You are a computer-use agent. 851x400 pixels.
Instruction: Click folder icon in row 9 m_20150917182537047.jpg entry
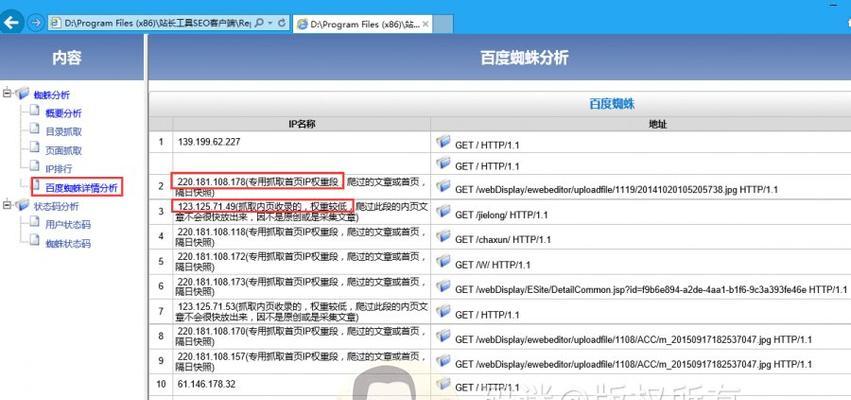(443, 360)
